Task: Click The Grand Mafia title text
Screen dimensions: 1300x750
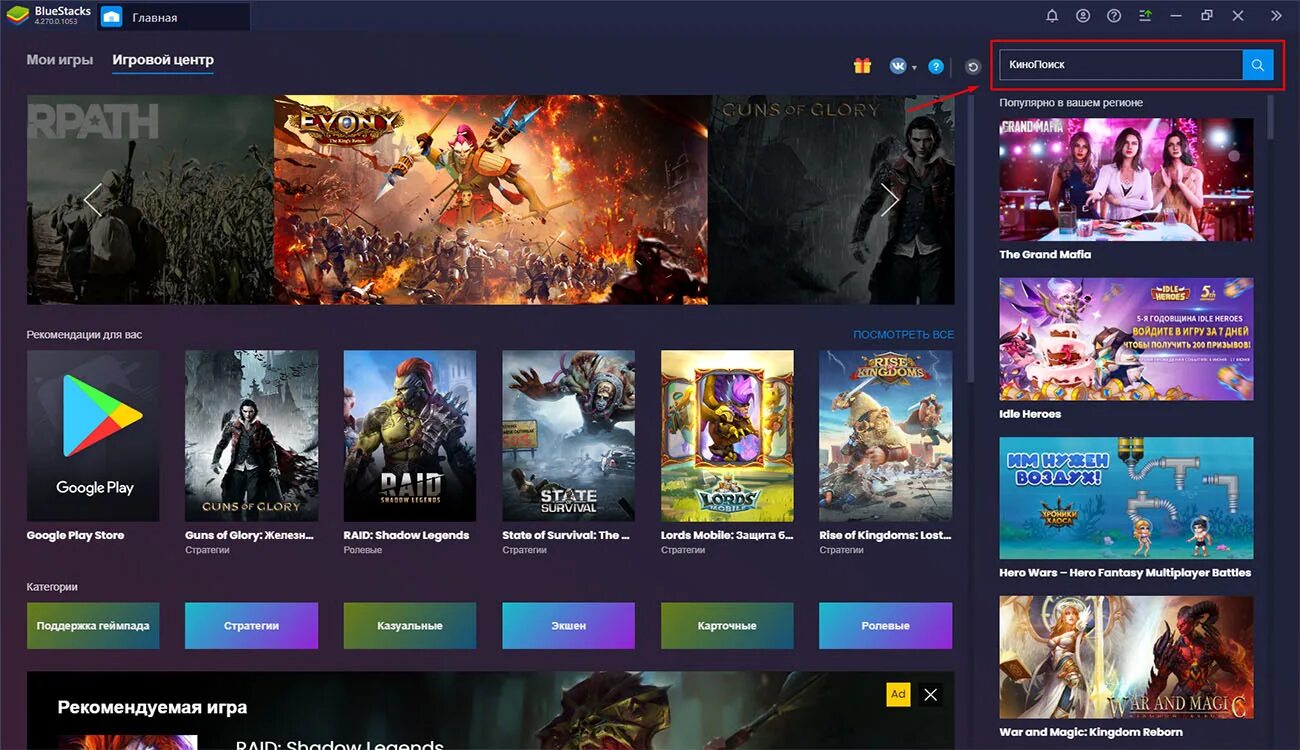Action: 1045,255
